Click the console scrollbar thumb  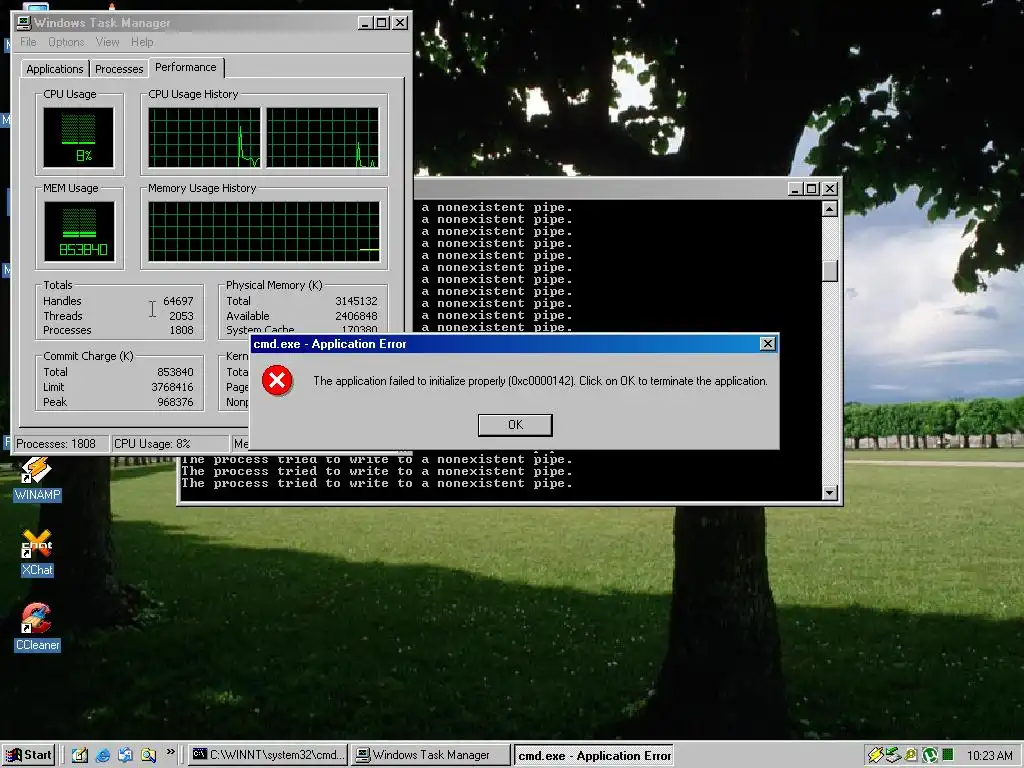pyautogui.click(x=830, y=271)
